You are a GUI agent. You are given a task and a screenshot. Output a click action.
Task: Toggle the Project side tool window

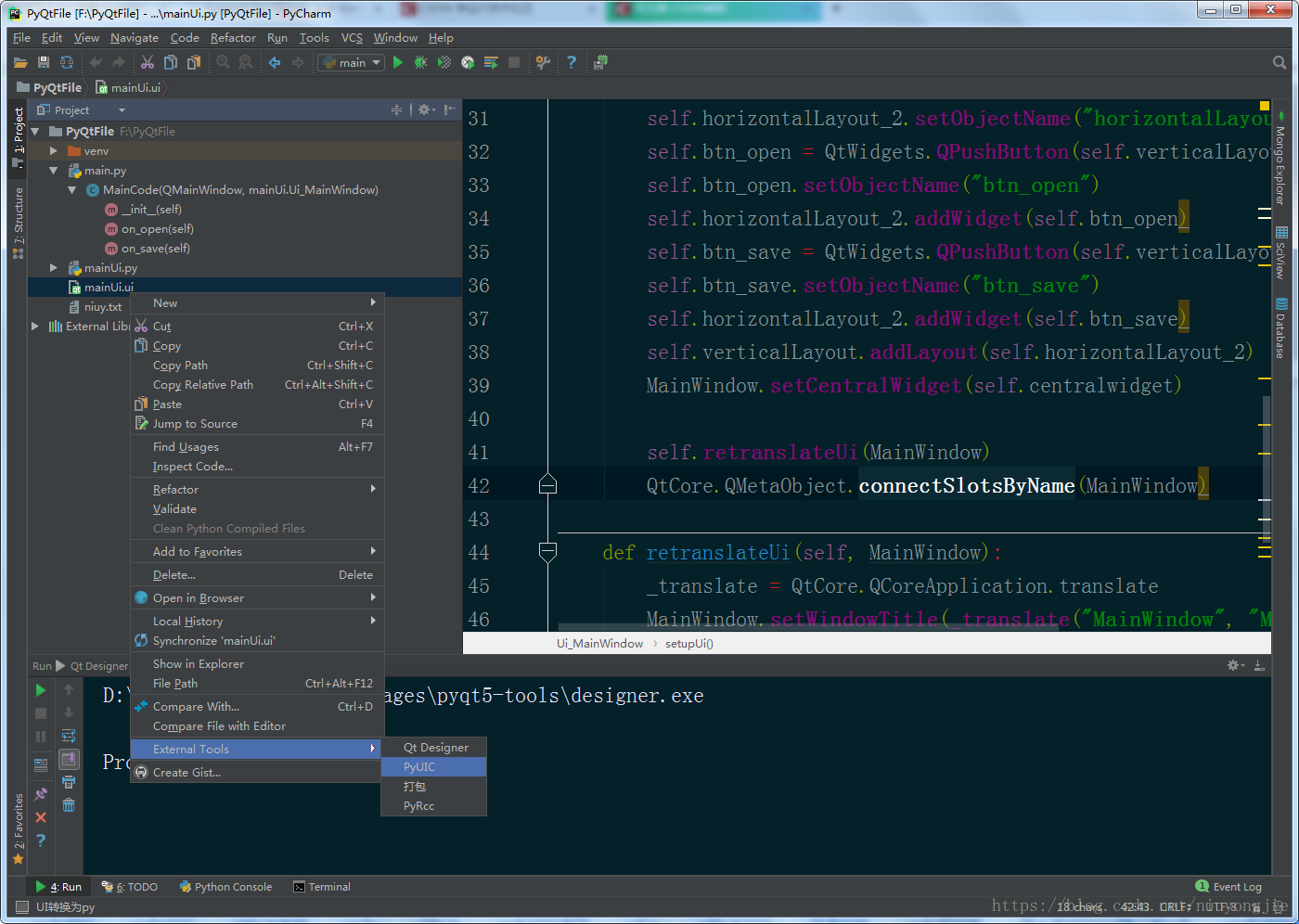pos(18,137)
